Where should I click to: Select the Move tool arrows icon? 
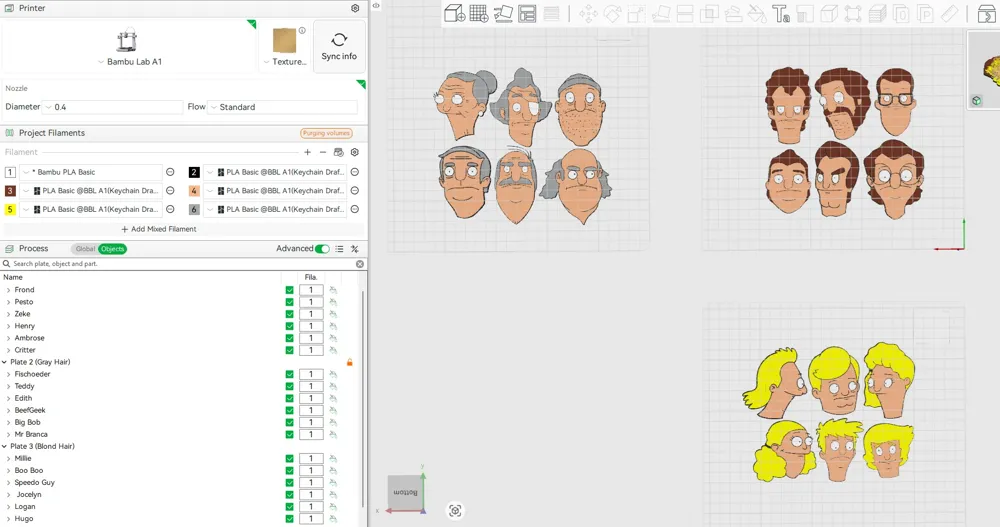click(x=588, y=13)
